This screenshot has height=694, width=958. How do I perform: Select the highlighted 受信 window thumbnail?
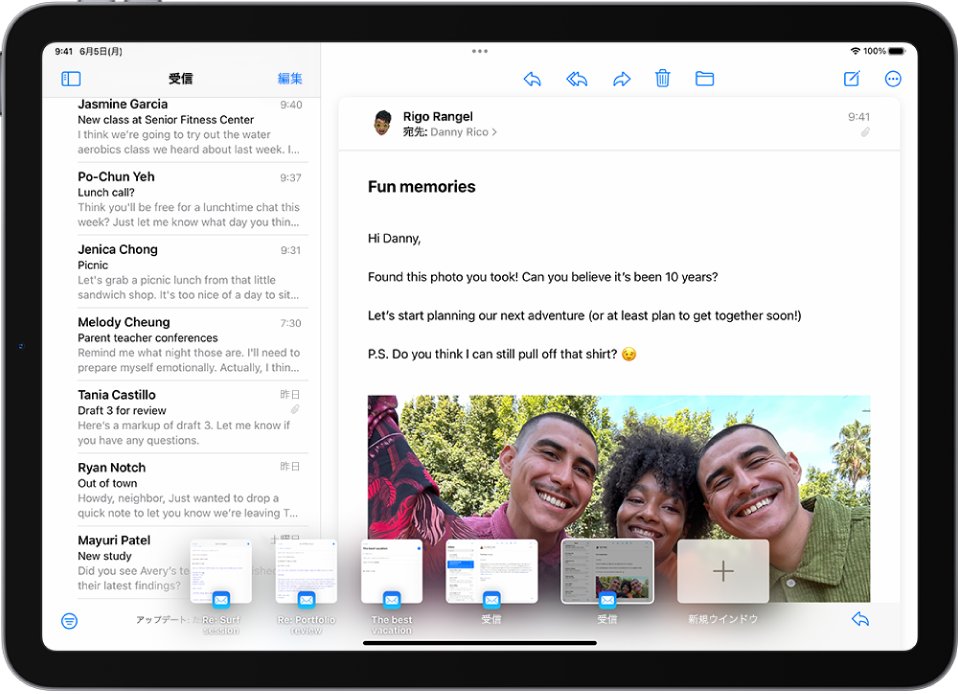coord(607,571)
